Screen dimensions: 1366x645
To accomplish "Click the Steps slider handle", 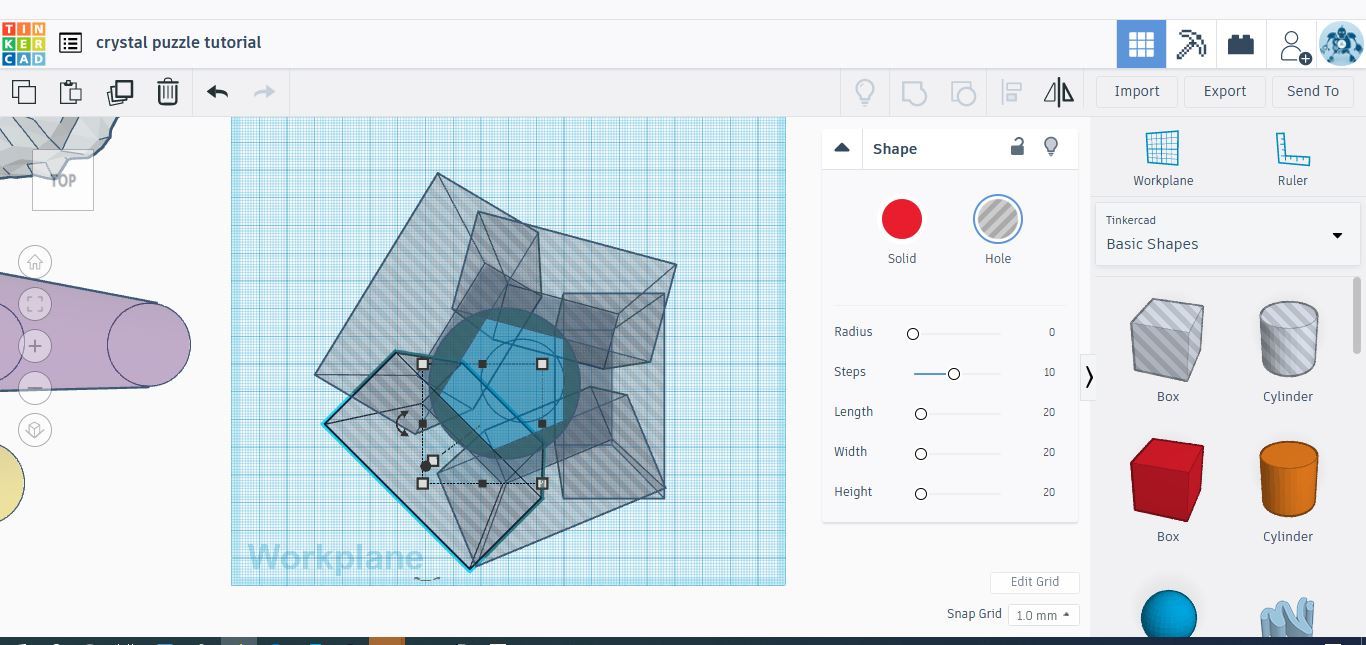I will tap(954, 373).
